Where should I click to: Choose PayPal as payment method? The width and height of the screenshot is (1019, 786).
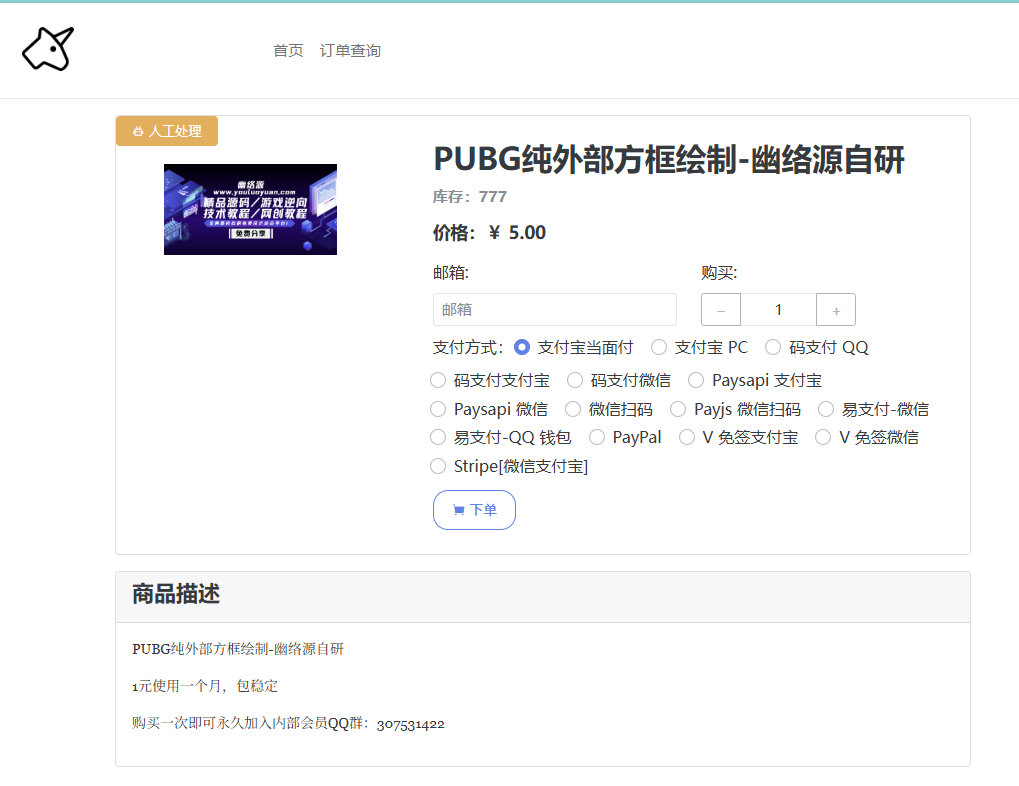597,437
